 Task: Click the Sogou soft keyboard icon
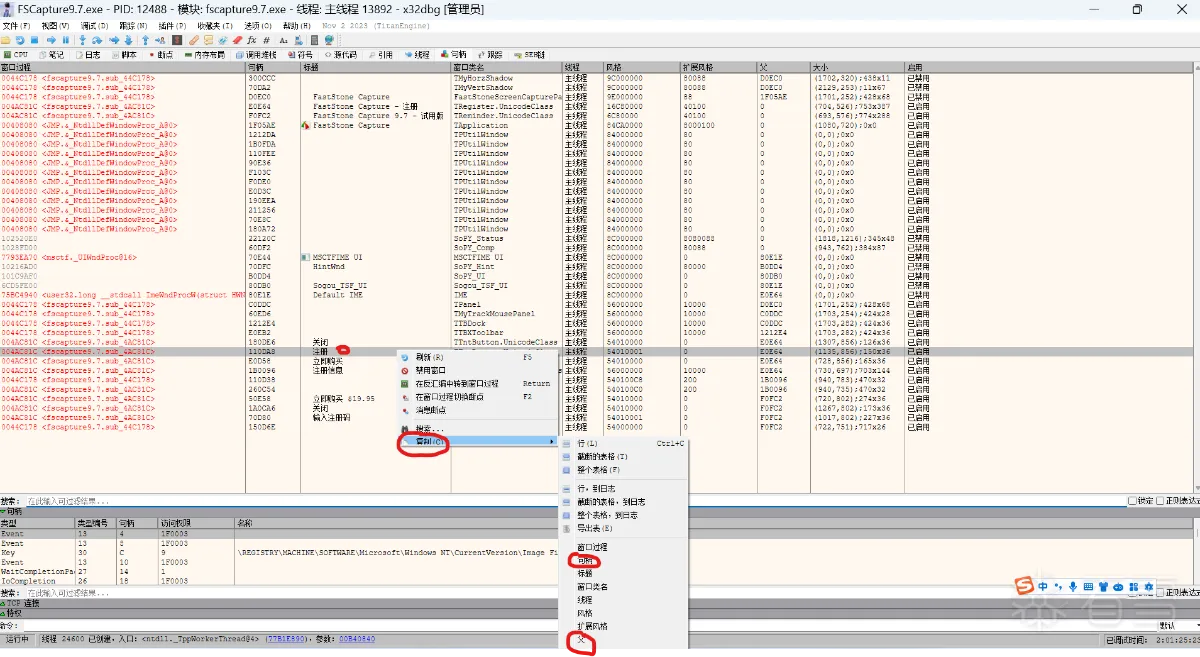[1088, 585]
